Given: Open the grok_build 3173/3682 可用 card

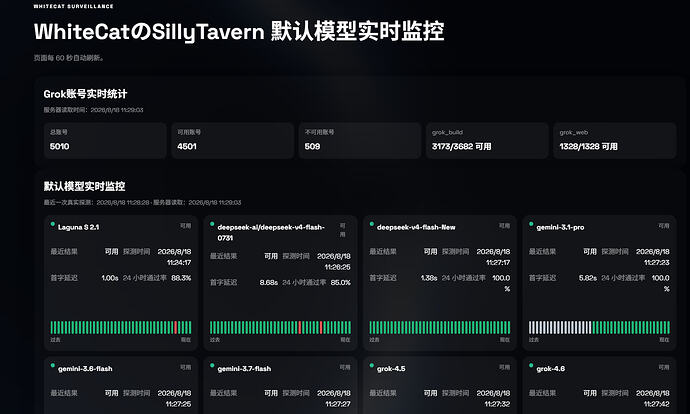Looking at the screenshot, I should click(487, 140).
